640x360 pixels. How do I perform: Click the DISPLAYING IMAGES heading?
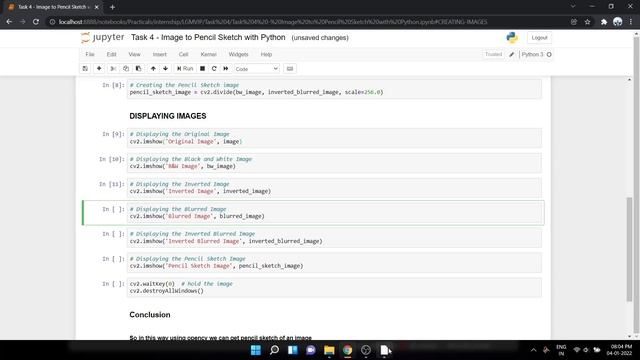pyautogui.click(x=168, y=116)
